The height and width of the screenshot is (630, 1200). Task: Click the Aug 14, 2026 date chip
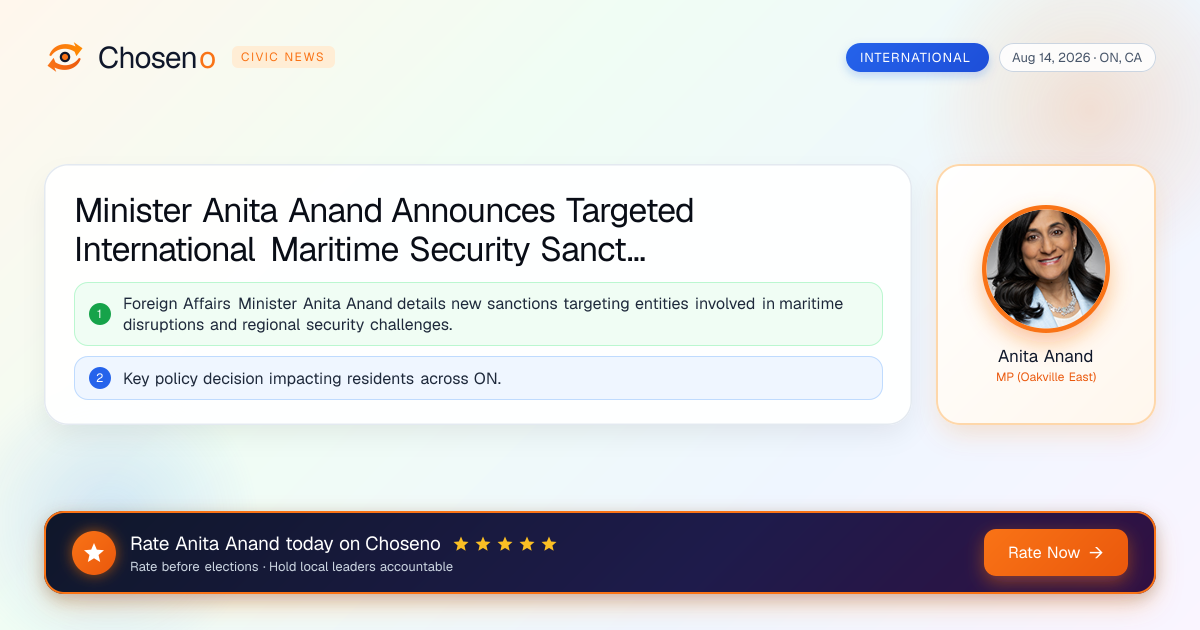1077,58
